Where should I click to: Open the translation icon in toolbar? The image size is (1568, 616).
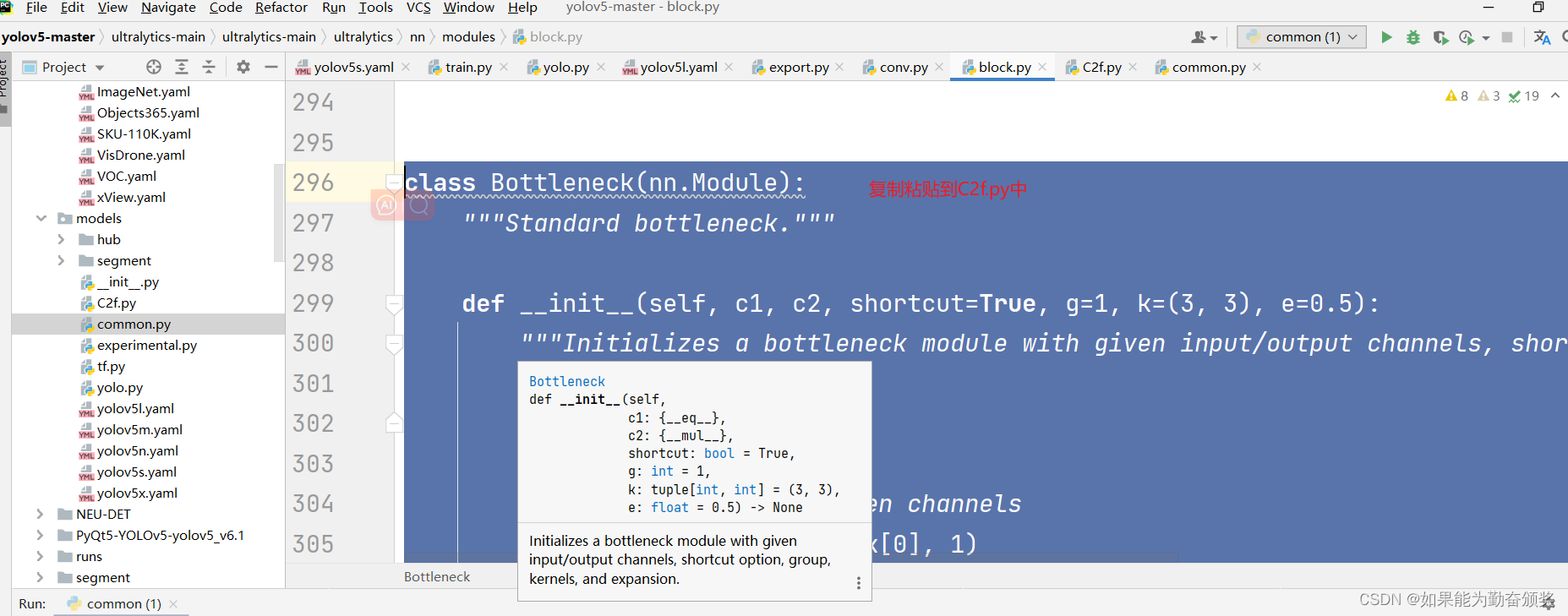pos(1542,37)
